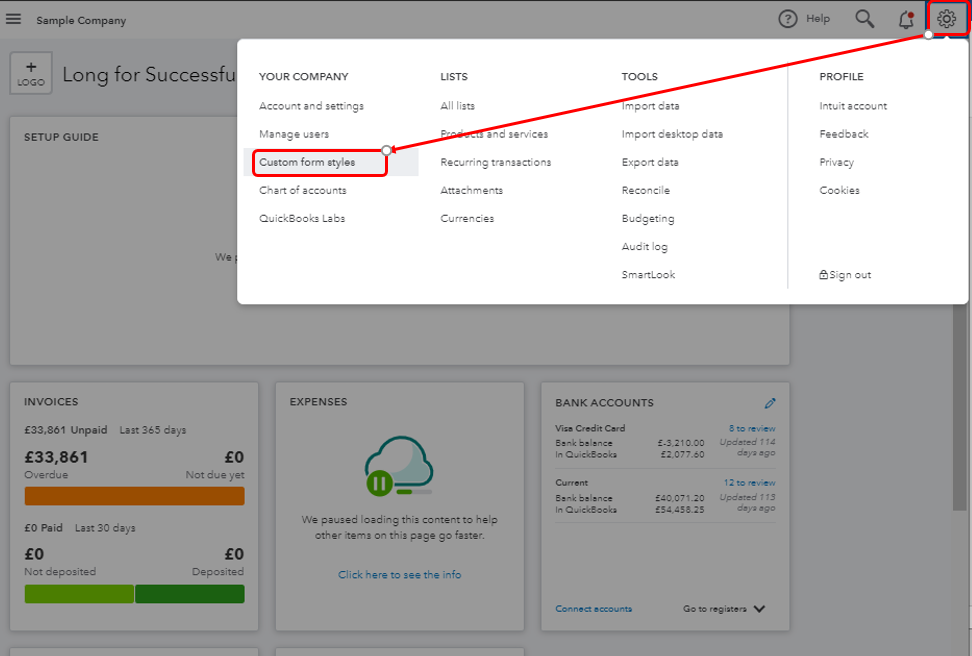972x656 pixels.
Task: Click the £33,861 Unpaid summary text
Action: click(x=66, y=430)
